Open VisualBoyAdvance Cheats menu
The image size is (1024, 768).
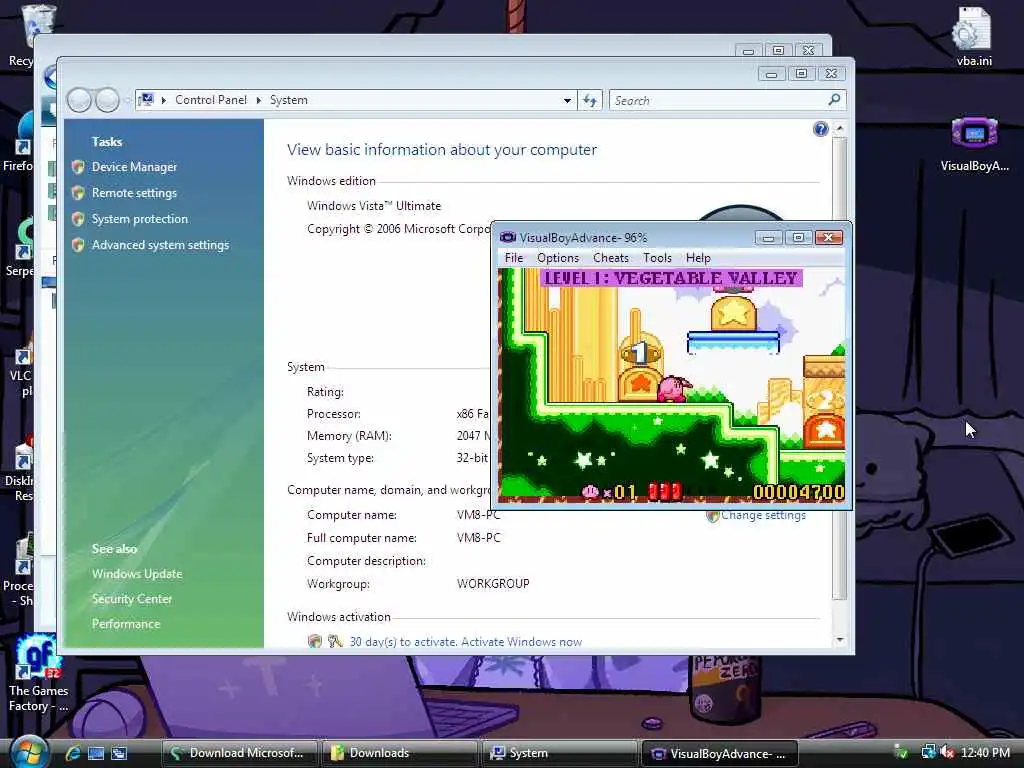(x=611, y=258)
